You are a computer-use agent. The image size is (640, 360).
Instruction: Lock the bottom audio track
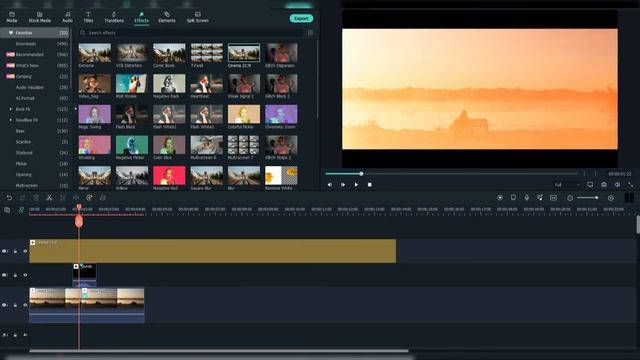15,335
